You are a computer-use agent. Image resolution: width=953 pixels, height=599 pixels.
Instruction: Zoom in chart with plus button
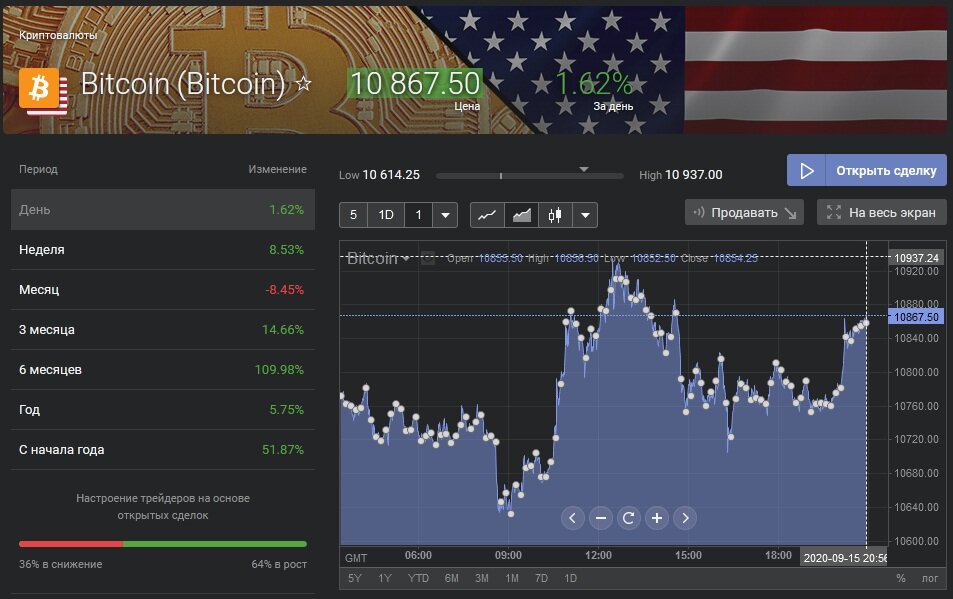coord(657,517)
